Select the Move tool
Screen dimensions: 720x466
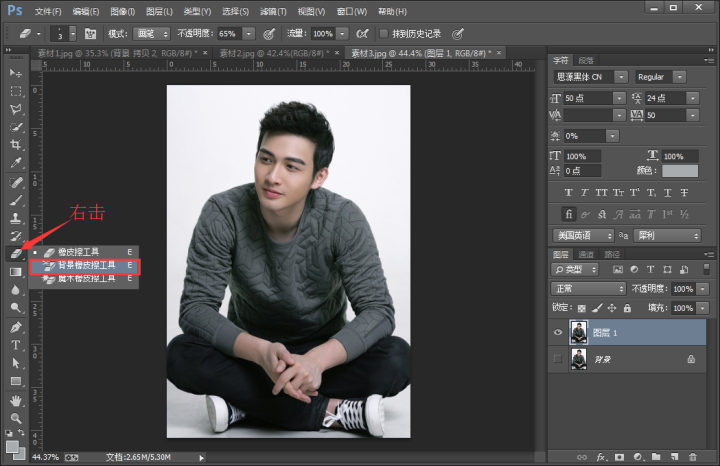tap(16, 73)
